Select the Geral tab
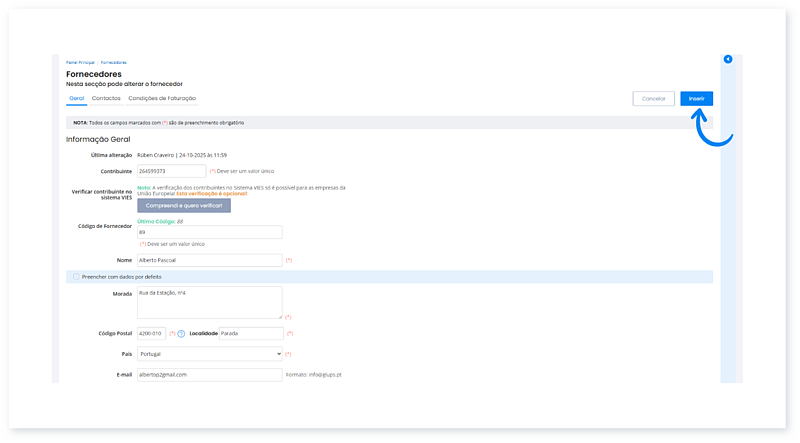This screenshot has height=443, width=800. pyautogui.click(x=76, y=98)
